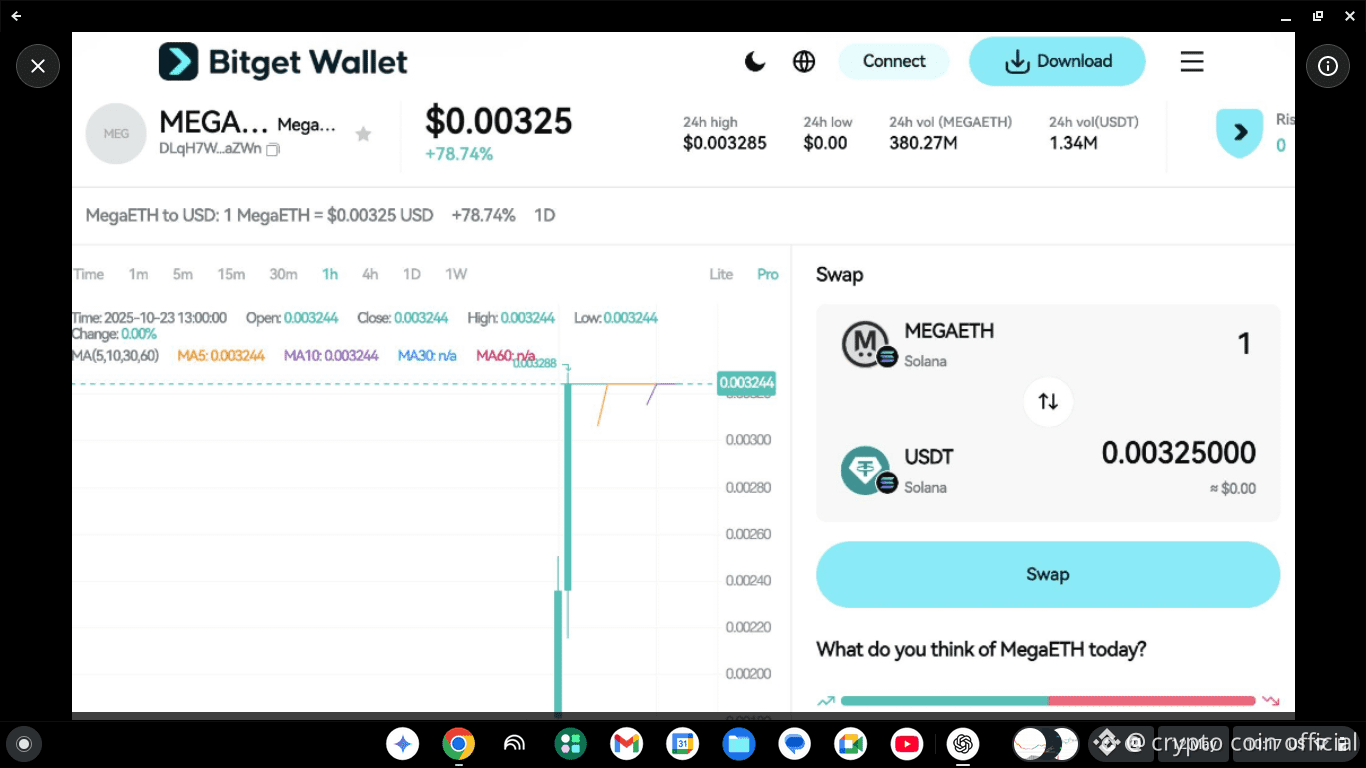The image size is (1366, 768).
Task: Close the viewer with the X button
Action: pos(38,66)
